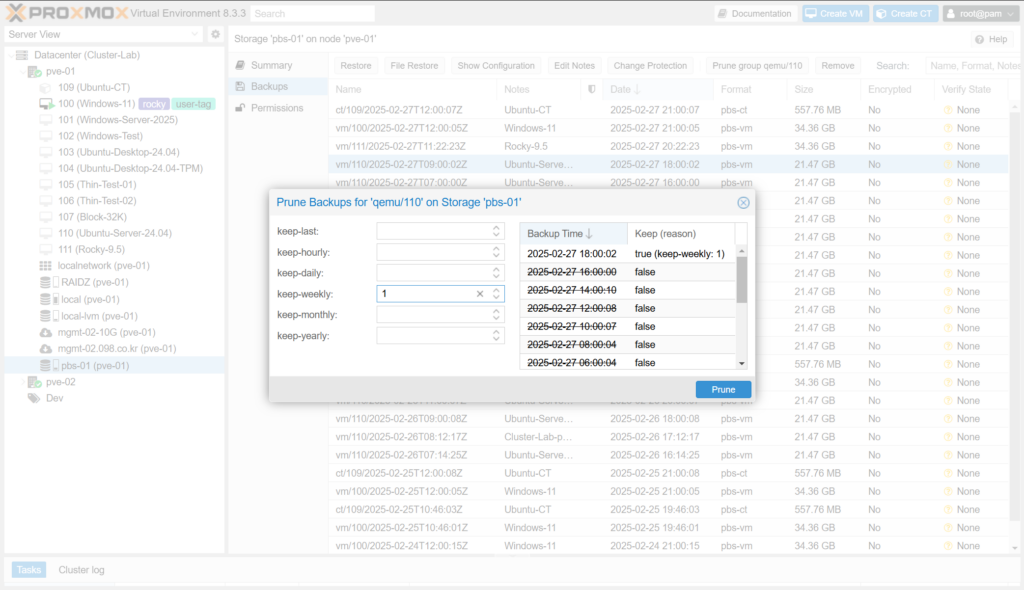Clear the keep-weekly field value

coord(479,294)
